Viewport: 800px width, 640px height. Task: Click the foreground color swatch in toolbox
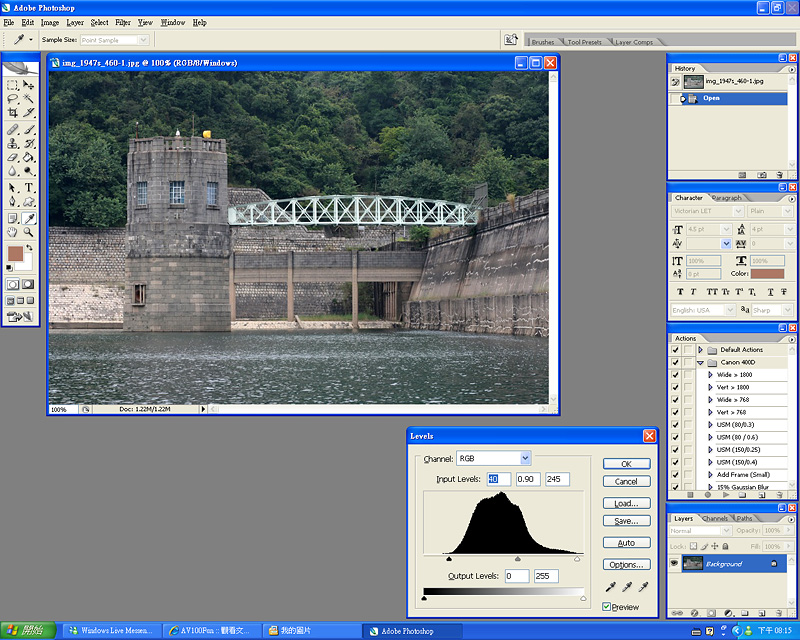point(16,255)
